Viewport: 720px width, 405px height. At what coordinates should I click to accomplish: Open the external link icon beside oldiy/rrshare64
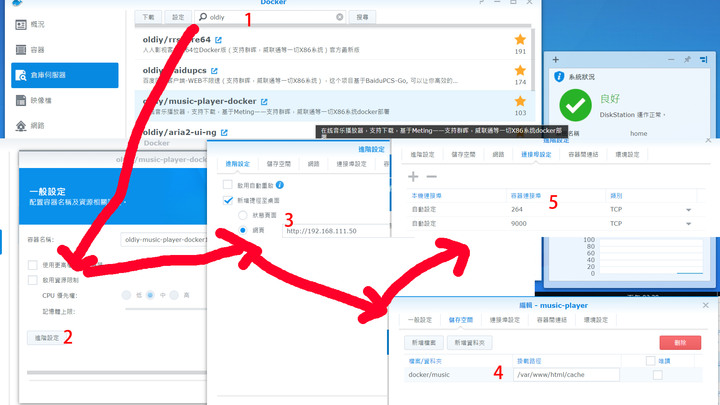click(218, 40)
